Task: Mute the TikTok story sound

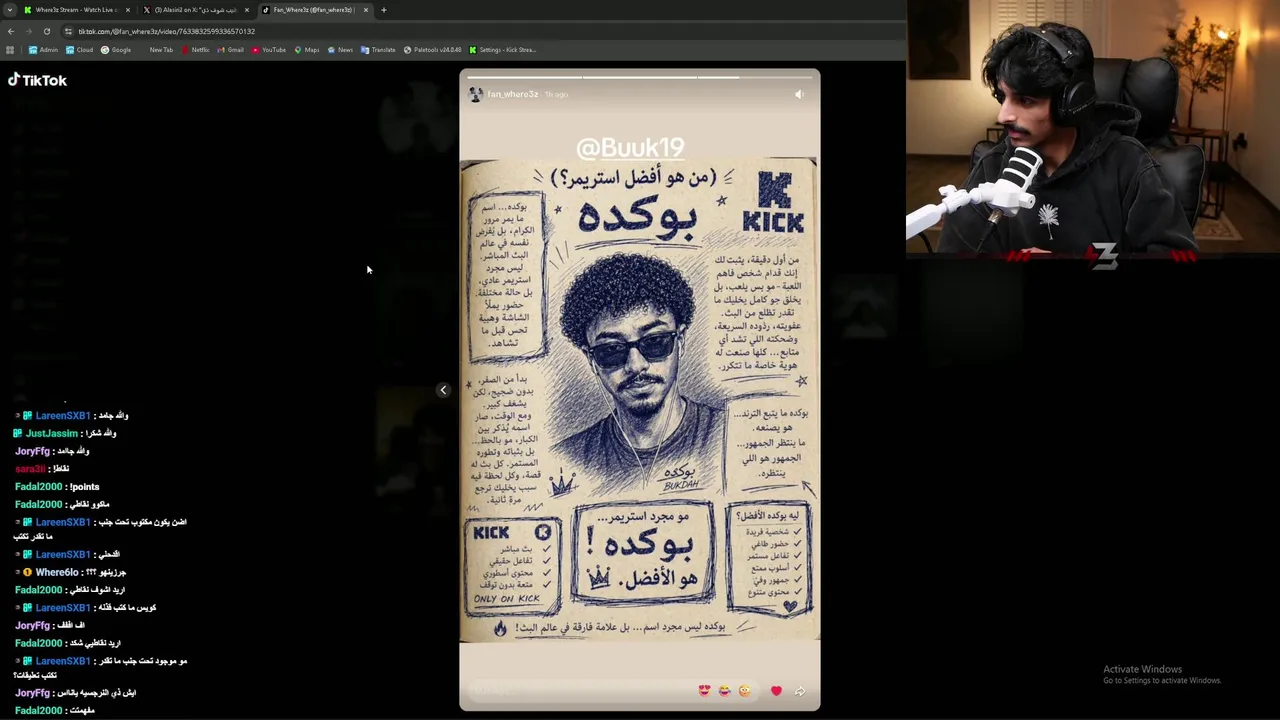Action: tap(799, 94)
